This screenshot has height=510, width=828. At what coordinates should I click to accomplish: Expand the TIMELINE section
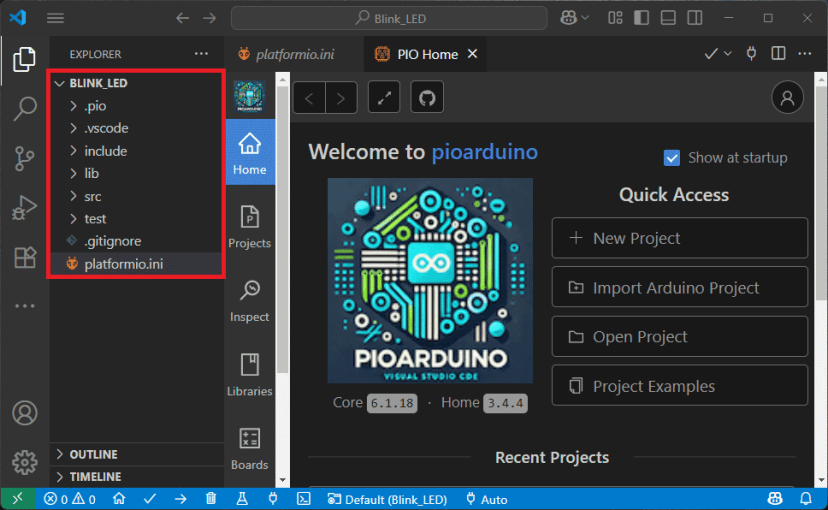point(137,477)
